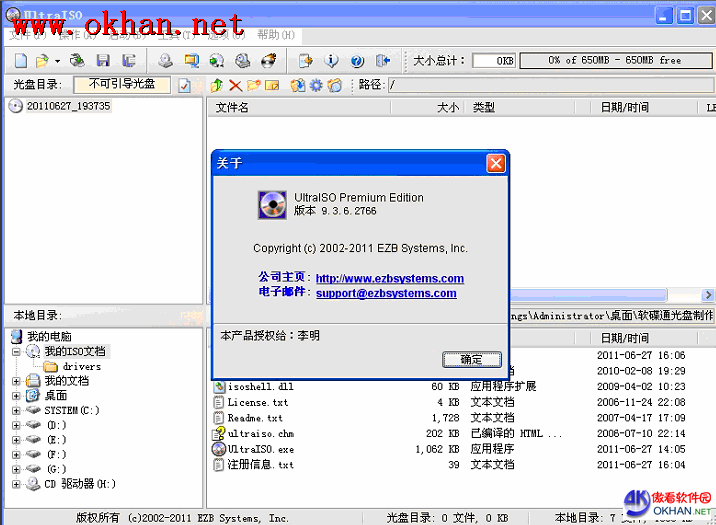Click the 2011-06-27 16:06 date entry
716x525 pixels.
pyautogui.click(x=641, y=355)
